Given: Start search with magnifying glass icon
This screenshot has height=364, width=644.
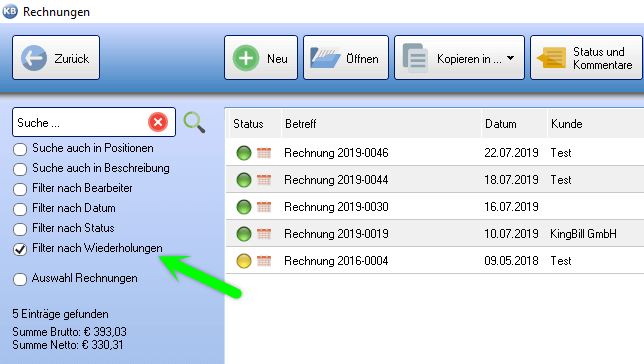Looking at the screenshot, I should click(194, 122).
